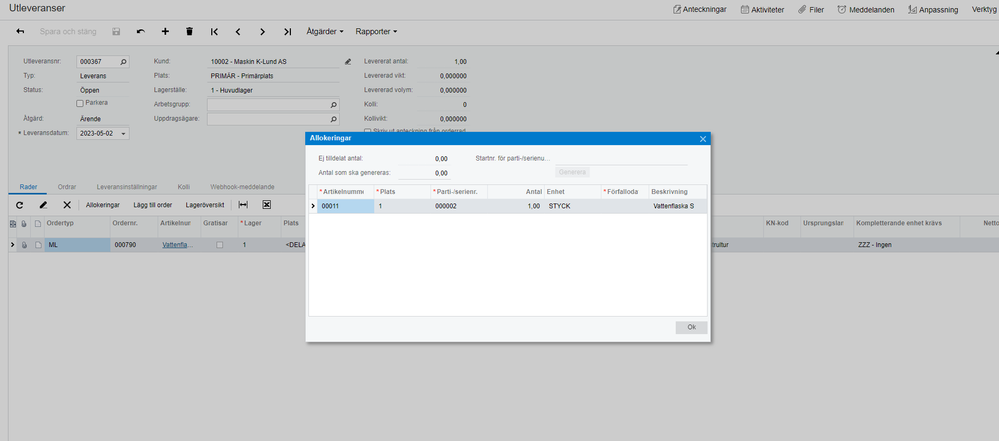Click the trash delete icon
The width and height of the screenshot is (999, 441).
(189, 31)
